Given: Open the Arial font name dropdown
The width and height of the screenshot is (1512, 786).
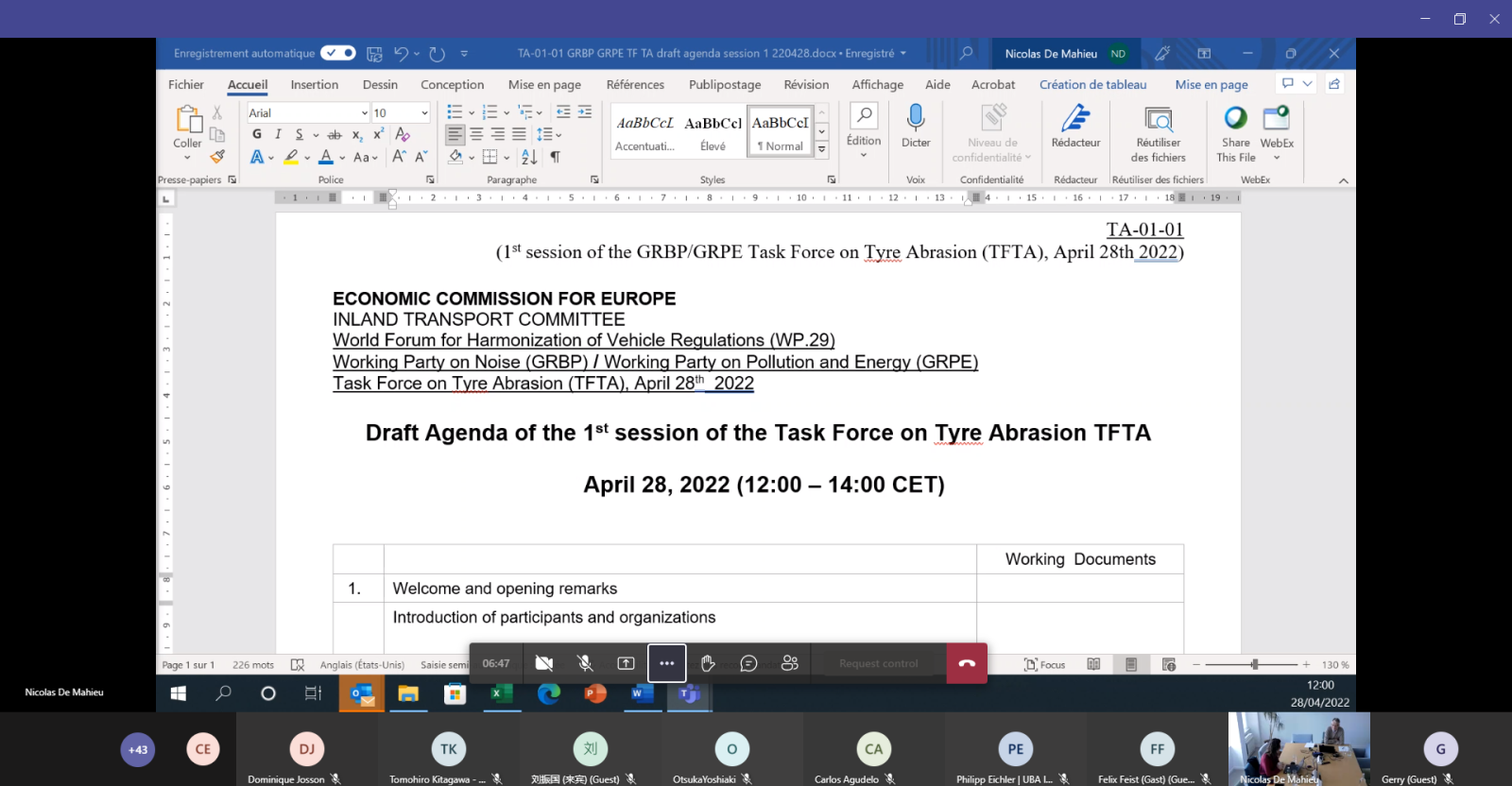Looking at the screenshot, I should (x=364, y=113).
